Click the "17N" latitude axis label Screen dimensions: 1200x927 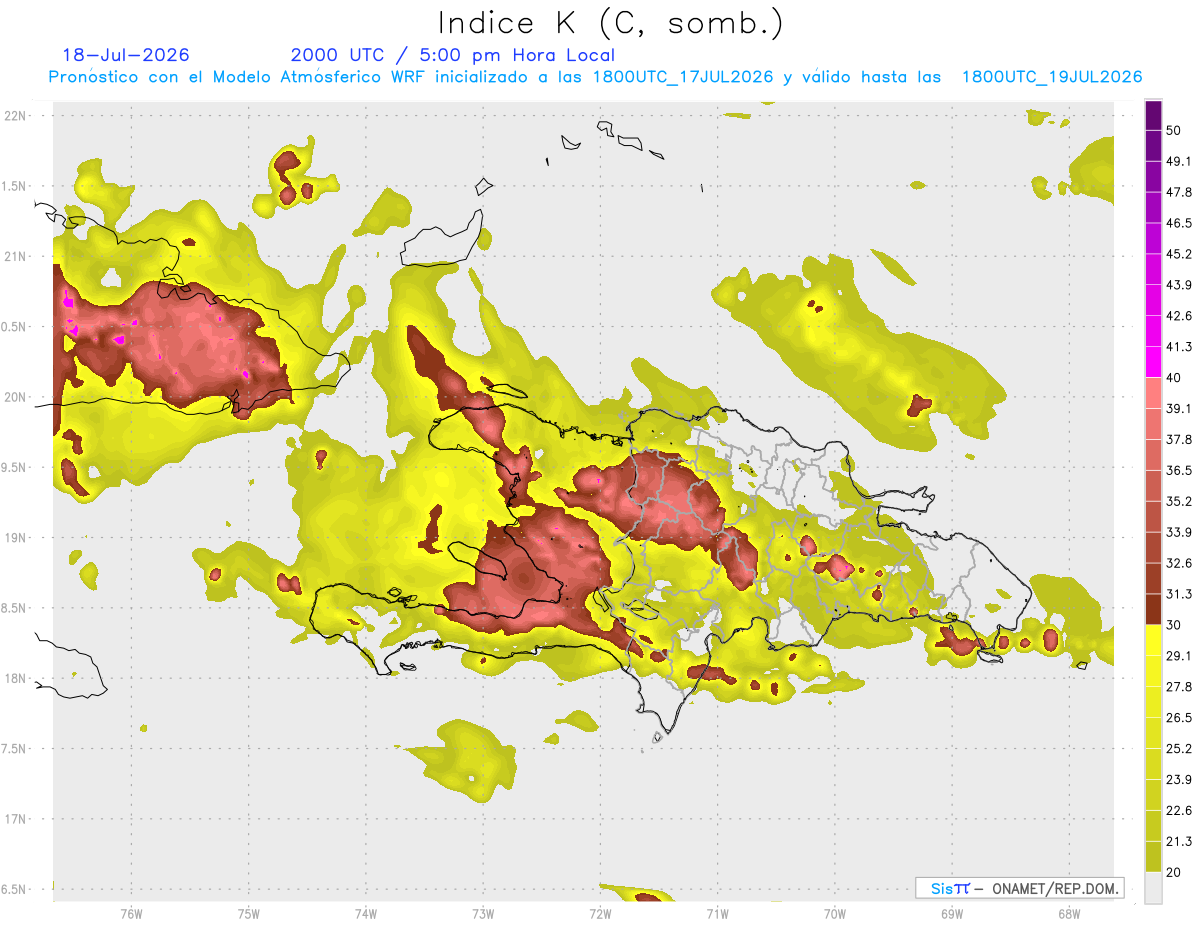(x=15, y=819)
